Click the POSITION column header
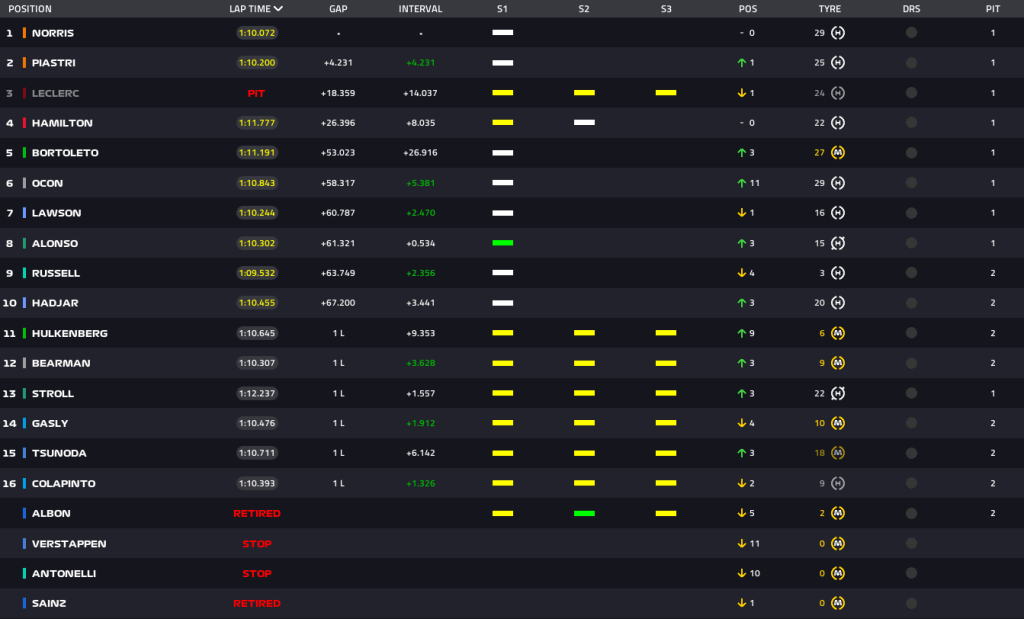This screenshot has width=1024, height=619. (x=30, y=9)
